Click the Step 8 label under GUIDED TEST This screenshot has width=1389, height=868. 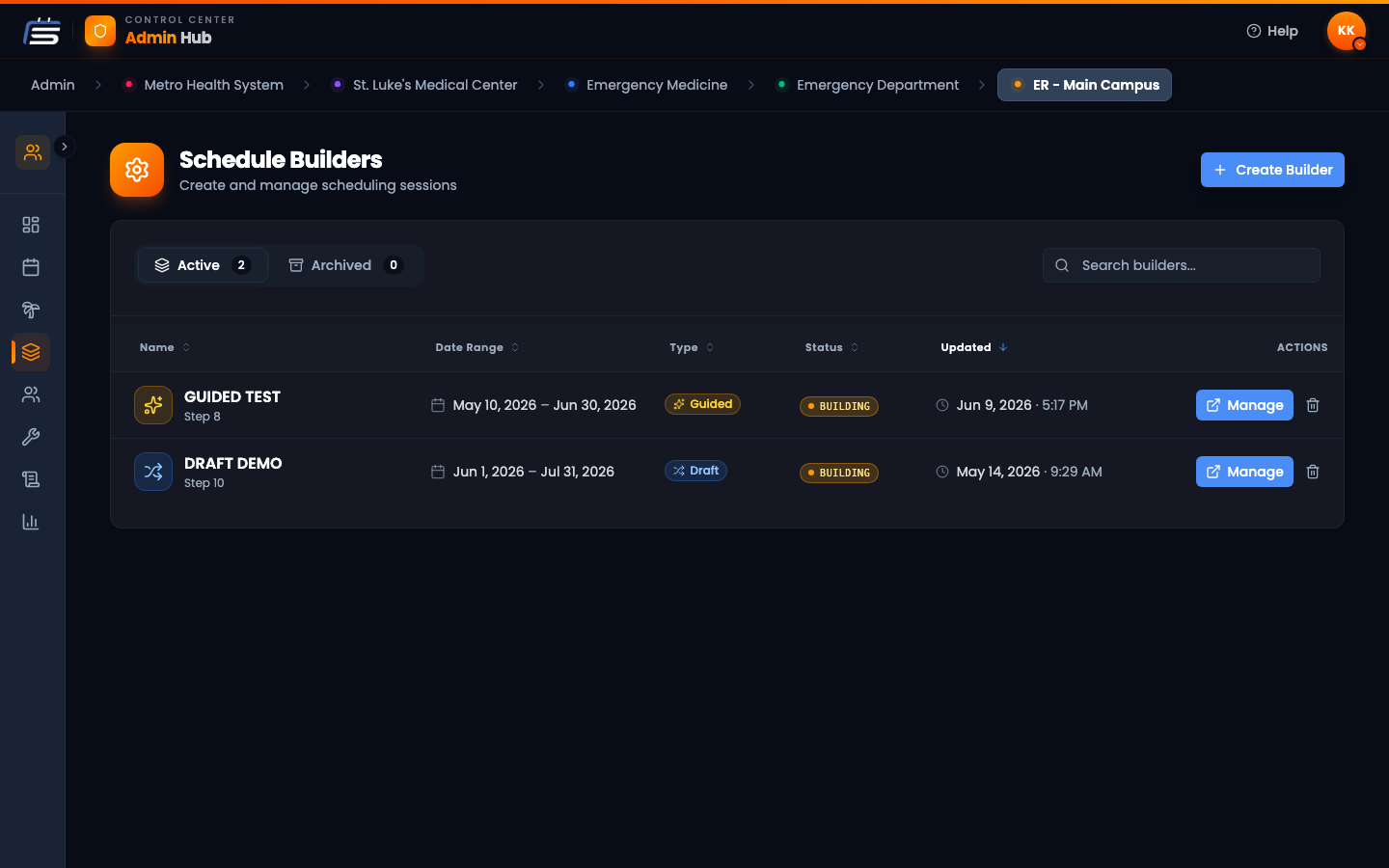pos(203,417)
